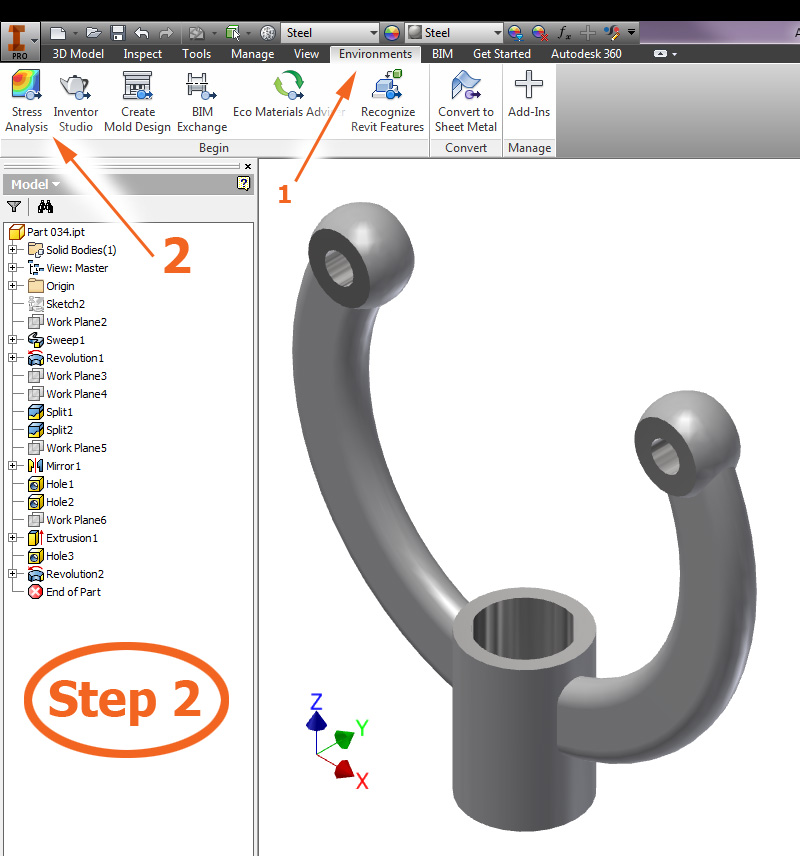Viewport: 800px width, 856px height.
Task: Switch to the Inspect tab
Action: [x=143, y=54]
